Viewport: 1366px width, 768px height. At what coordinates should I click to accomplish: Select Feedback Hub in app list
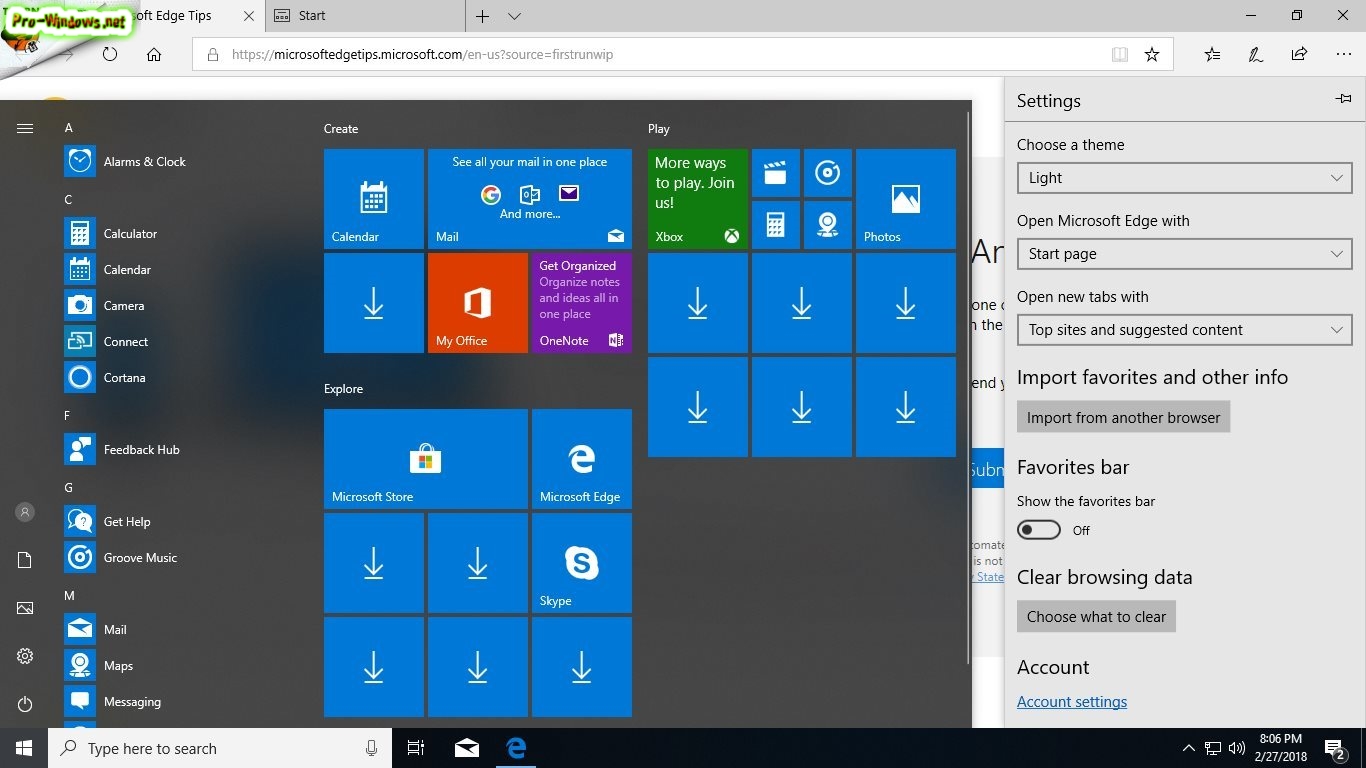(141, 450)
